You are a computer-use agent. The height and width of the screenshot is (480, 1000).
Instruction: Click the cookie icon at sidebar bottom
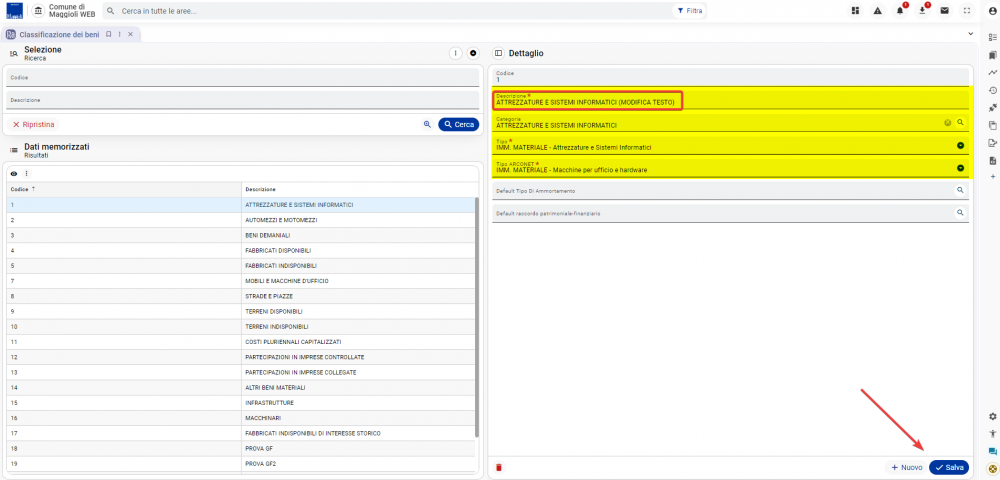992,467
